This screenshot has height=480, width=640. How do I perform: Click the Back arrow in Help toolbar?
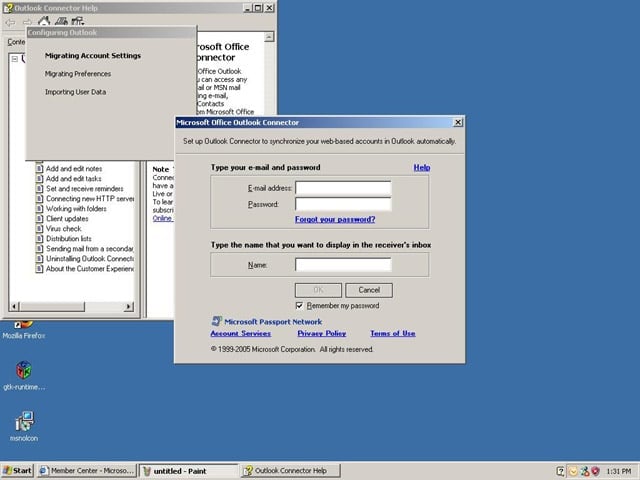(x=10, y=22)
